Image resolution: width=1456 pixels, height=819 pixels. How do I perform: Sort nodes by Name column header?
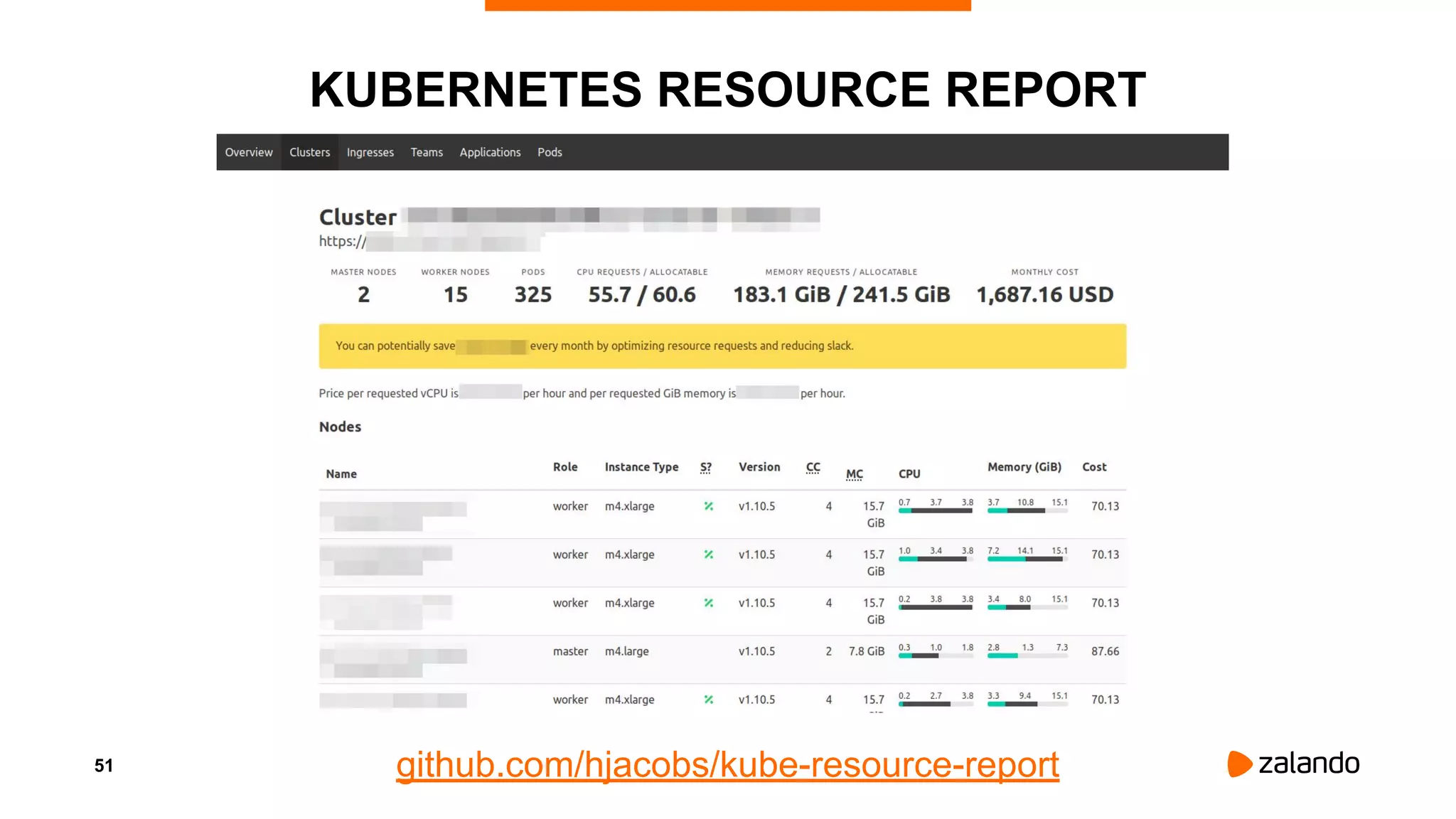341,474
